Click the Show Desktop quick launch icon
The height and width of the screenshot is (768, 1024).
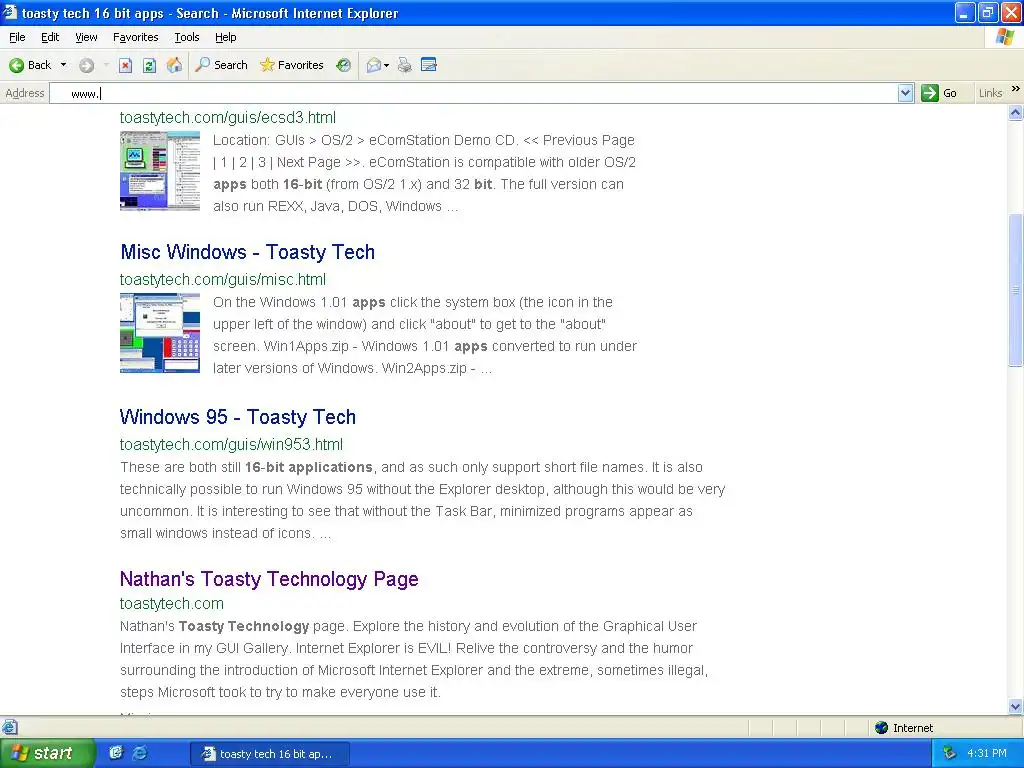116,753
